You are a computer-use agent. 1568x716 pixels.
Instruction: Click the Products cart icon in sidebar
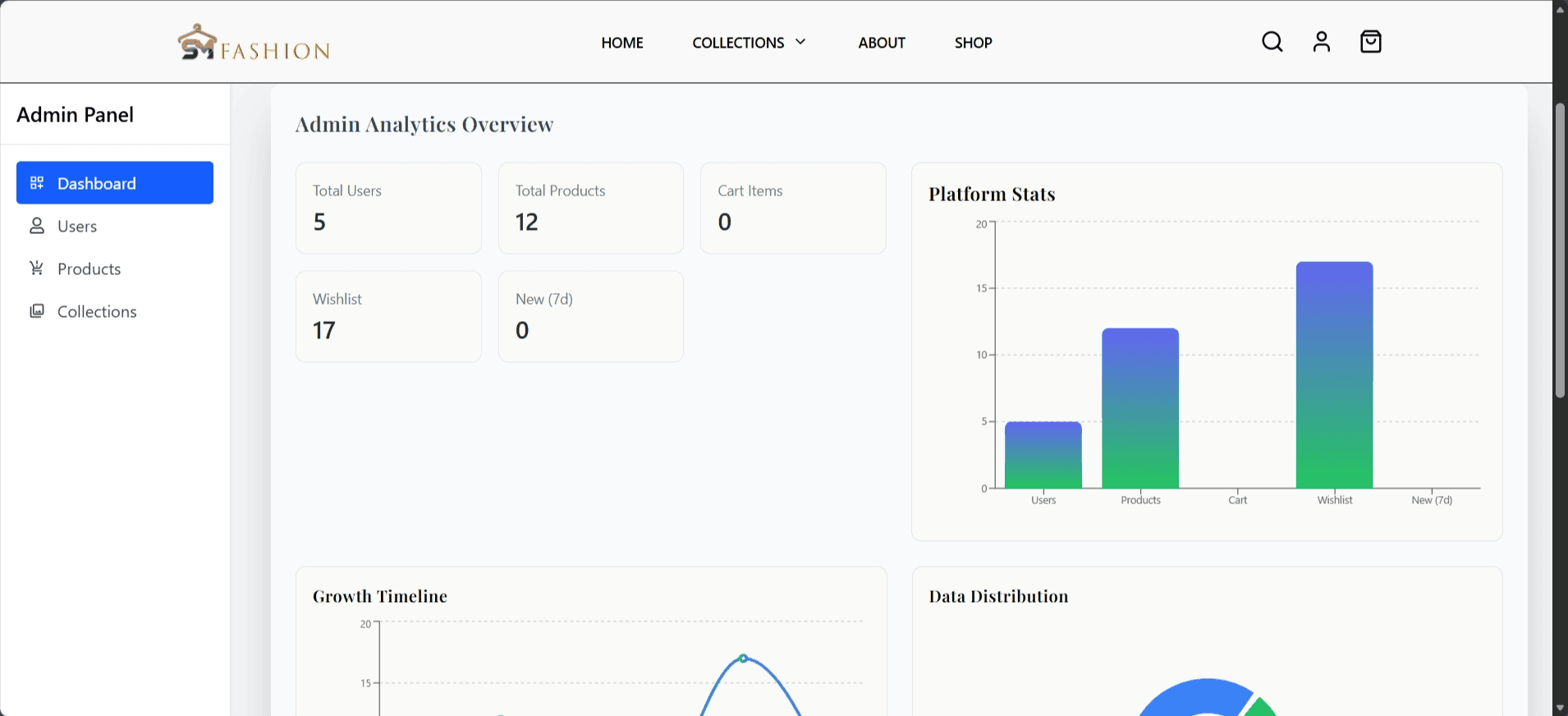pyautogui.click(x=37, y=268)
